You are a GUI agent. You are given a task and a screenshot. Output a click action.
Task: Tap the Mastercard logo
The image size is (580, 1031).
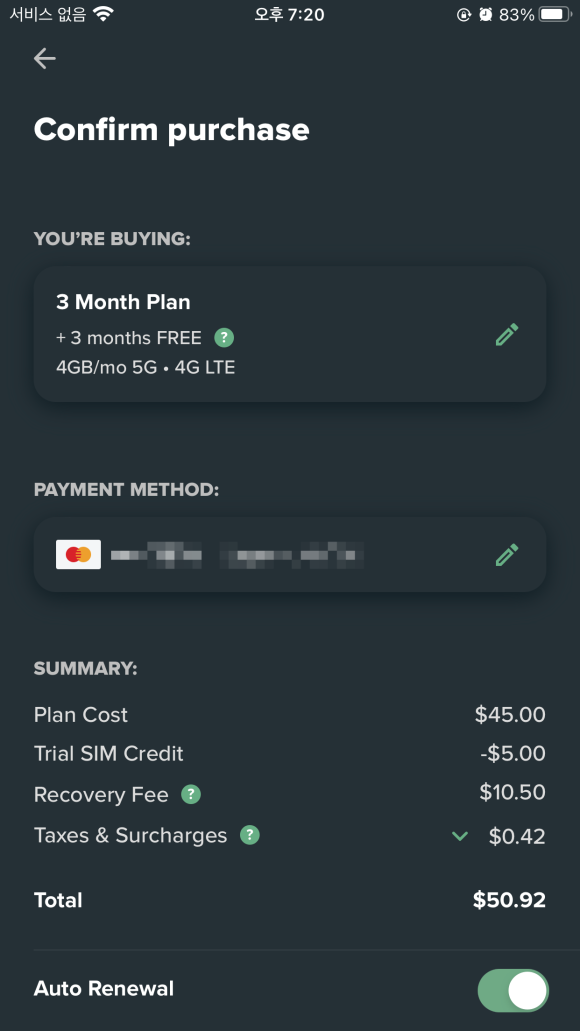pyautogui.click(x=78, y=554)
